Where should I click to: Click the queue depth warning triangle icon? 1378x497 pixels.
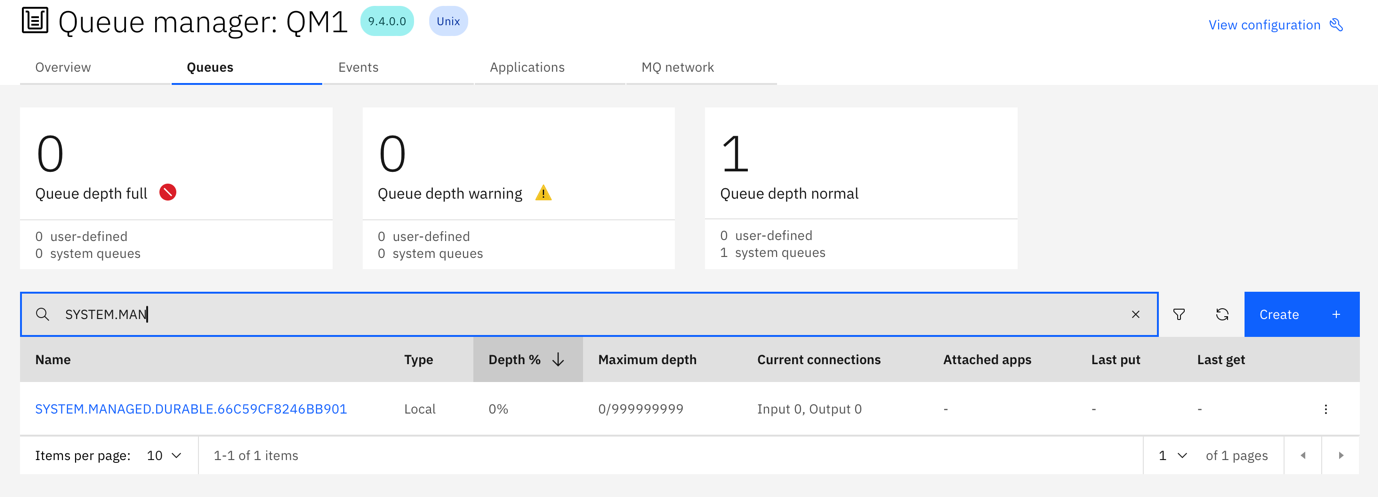pos(543,193)
